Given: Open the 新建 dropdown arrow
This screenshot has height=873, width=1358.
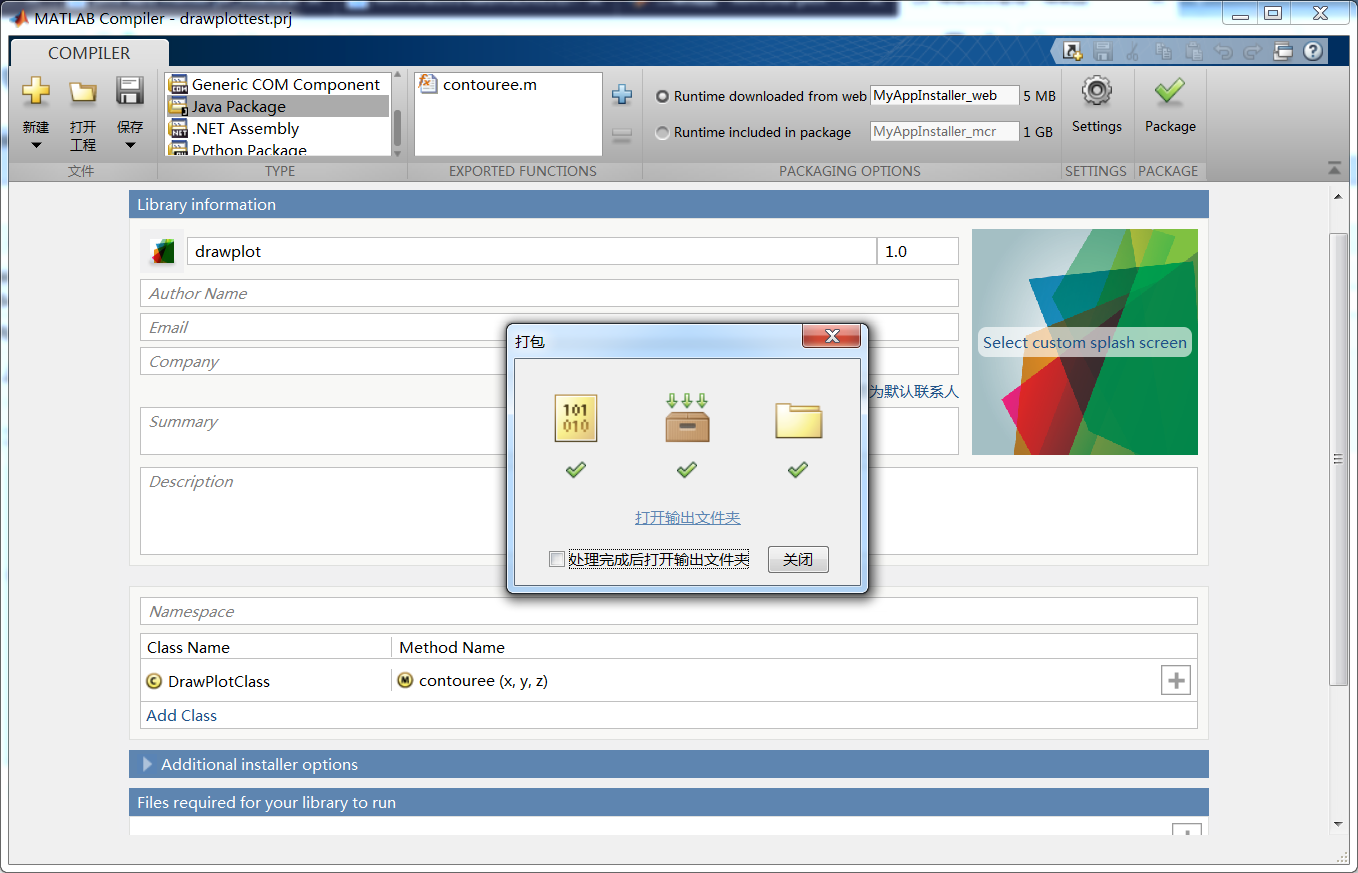Looking at the screenshot, I should coord(36,145).
